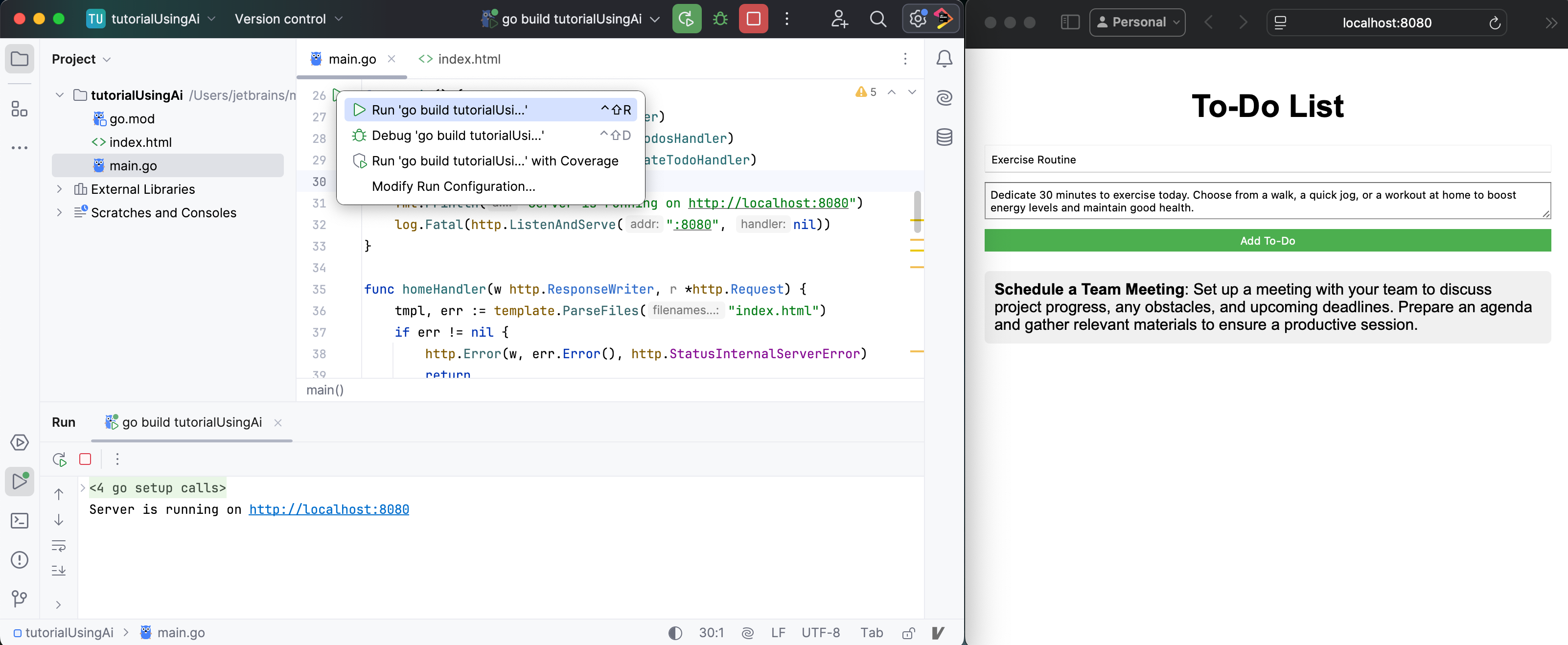The image size is (1568, 645).
Task: Open the Notifications bell panel
Action: (944, 59)
